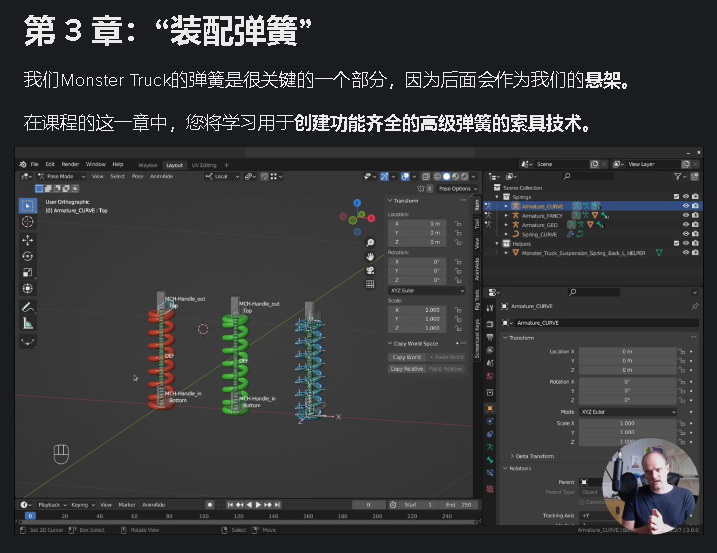The image size is (717, 553).
Task: Toggle render camera icon for Armature_CURVE
Action: [x=695, y=206]
